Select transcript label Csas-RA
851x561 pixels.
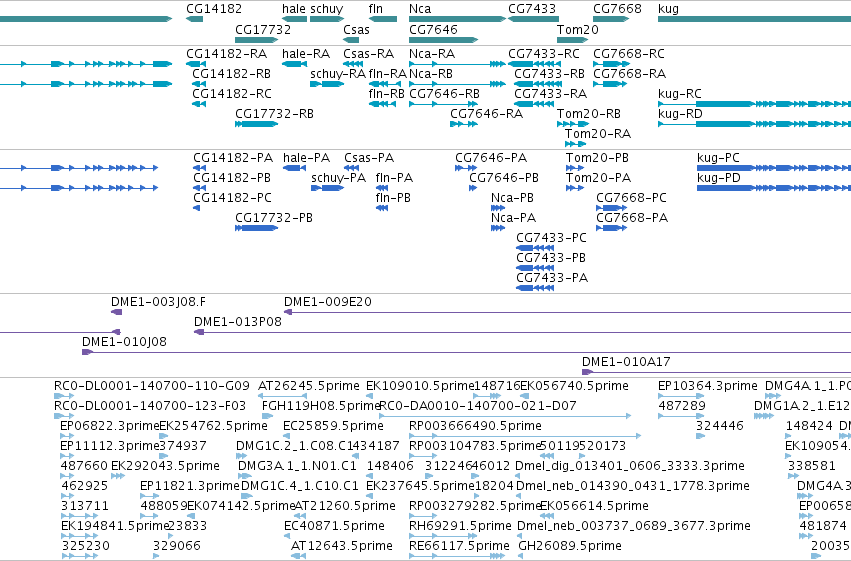[x=369, y=54]
